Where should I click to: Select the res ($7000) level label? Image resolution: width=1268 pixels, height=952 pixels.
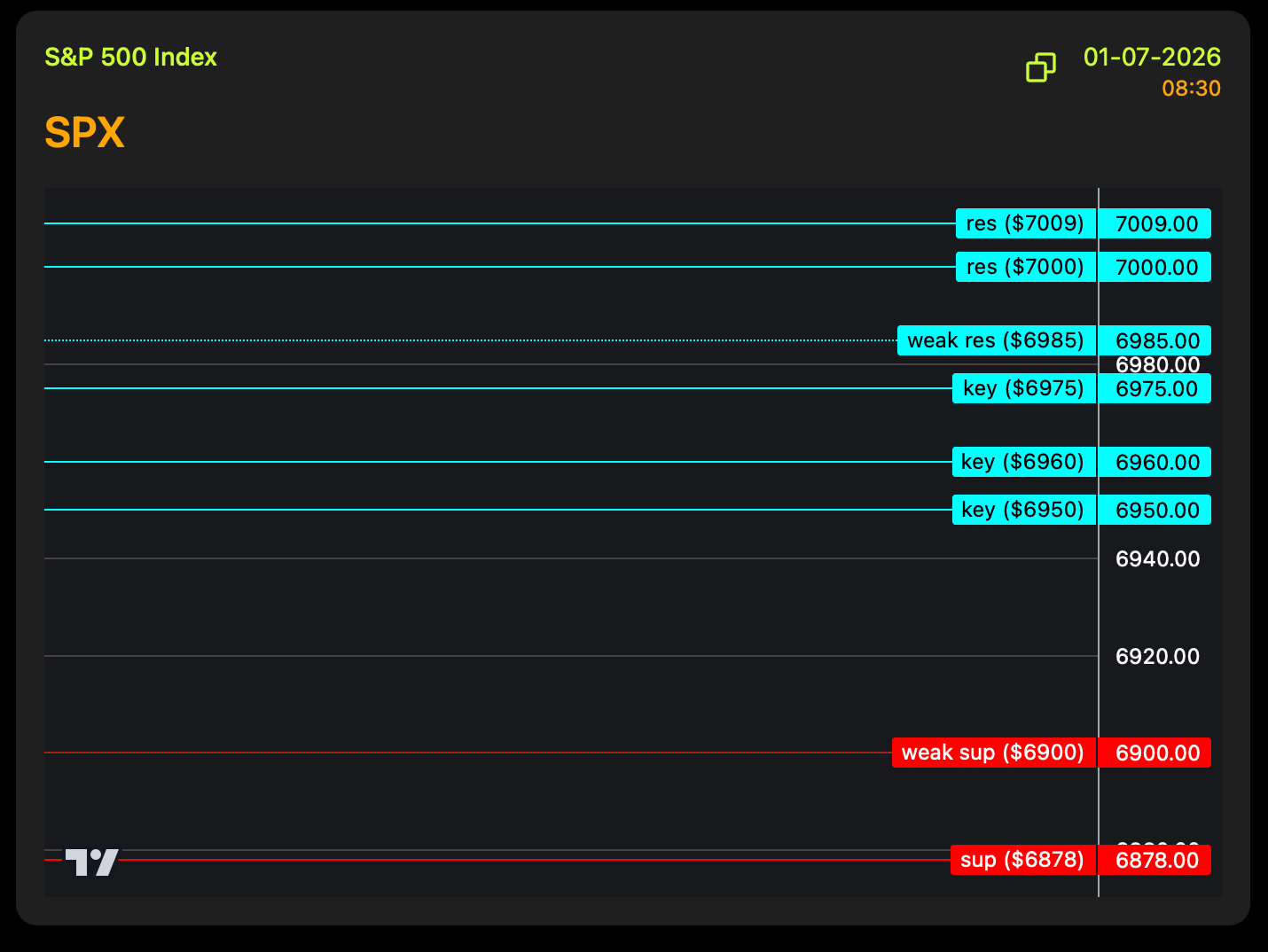tap(1025, 267)
